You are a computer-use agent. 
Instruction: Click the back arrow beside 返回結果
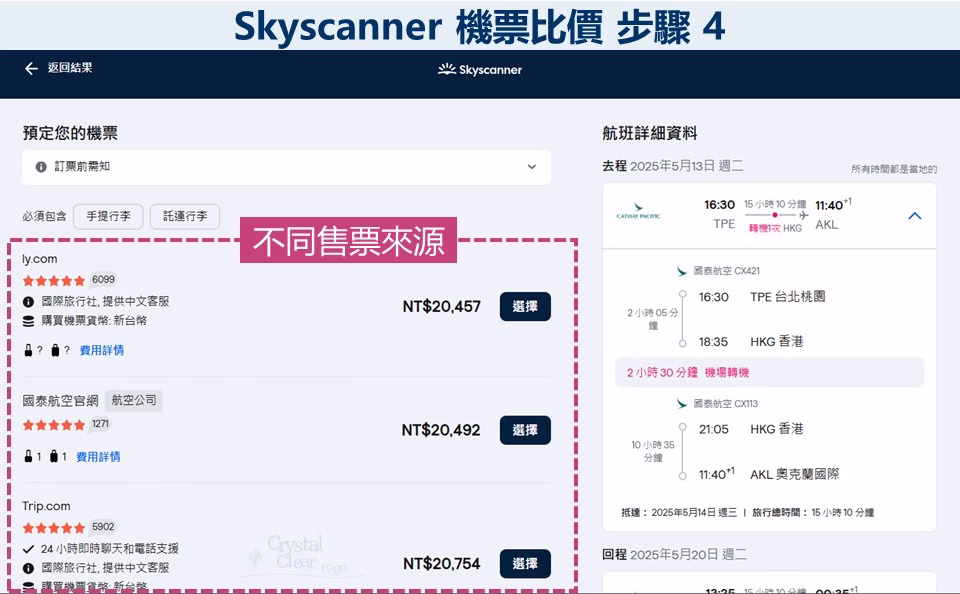31,69
